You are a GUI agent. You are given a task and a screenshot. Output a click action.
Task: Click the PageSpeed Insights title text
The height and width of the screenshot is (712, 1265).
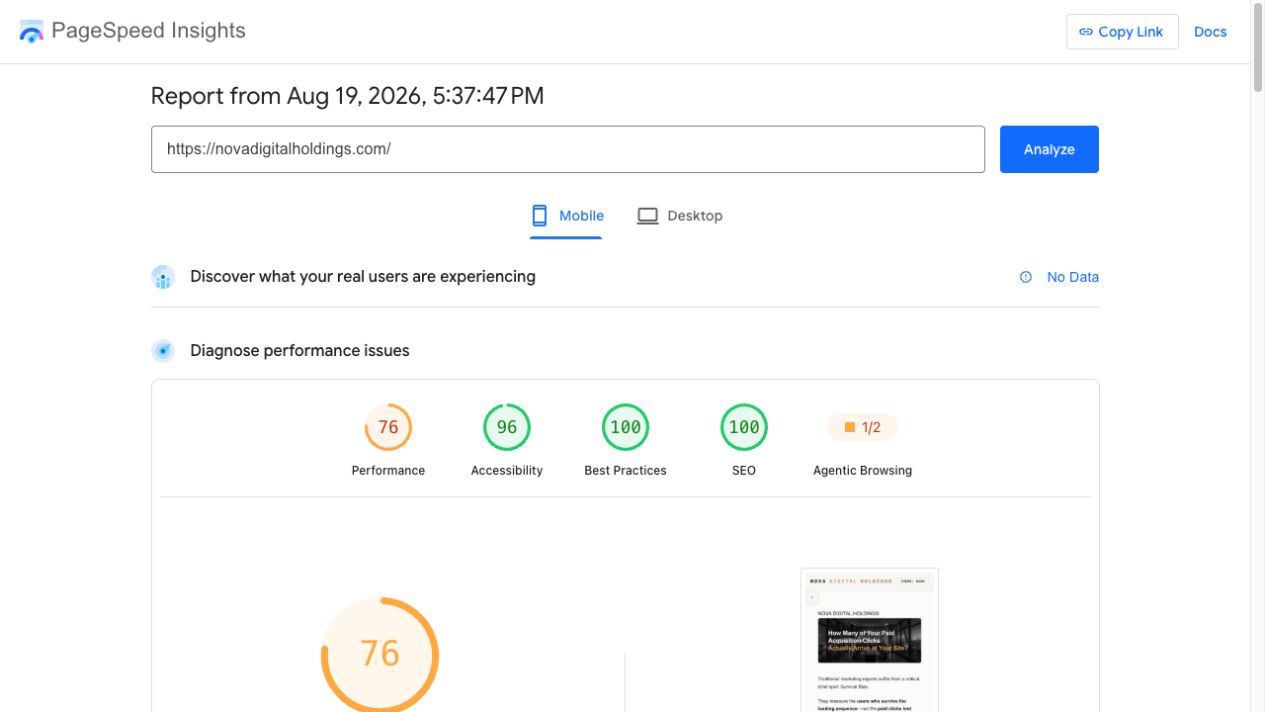[148, 31]
